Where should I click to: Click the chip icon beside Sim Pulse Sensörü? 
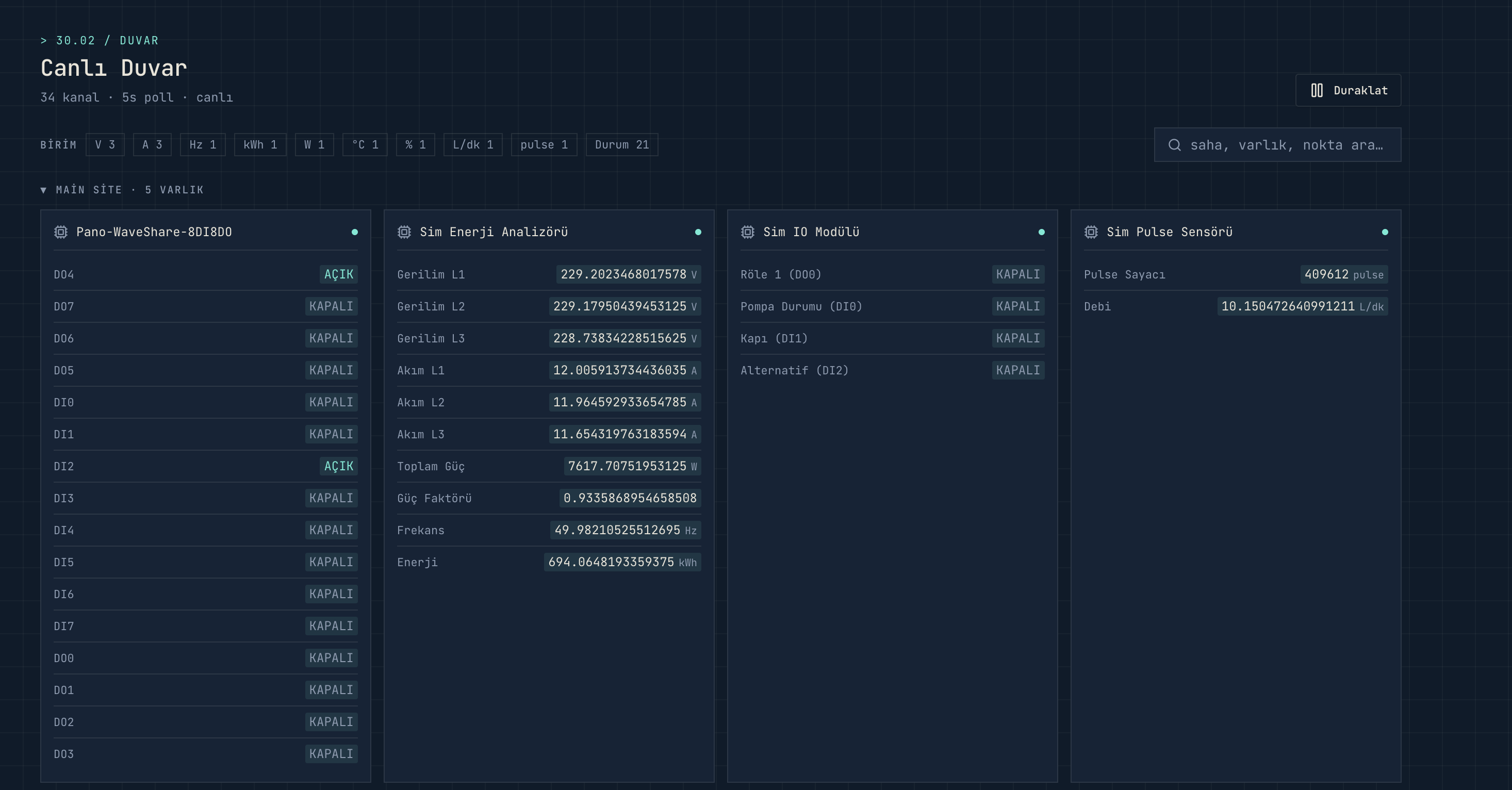(x=1091, y=232)
